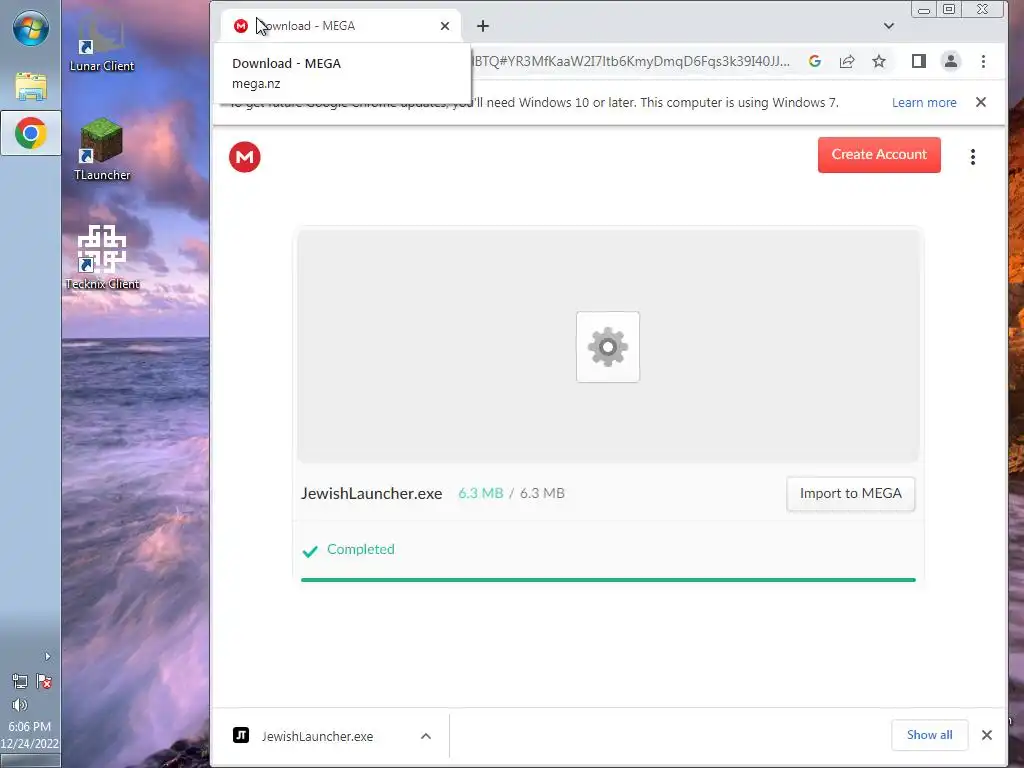Image resolution: width=1024 pixels, height=768 pixels.
Task: Click the address bar URL text
Action: (x=630, y=61)
